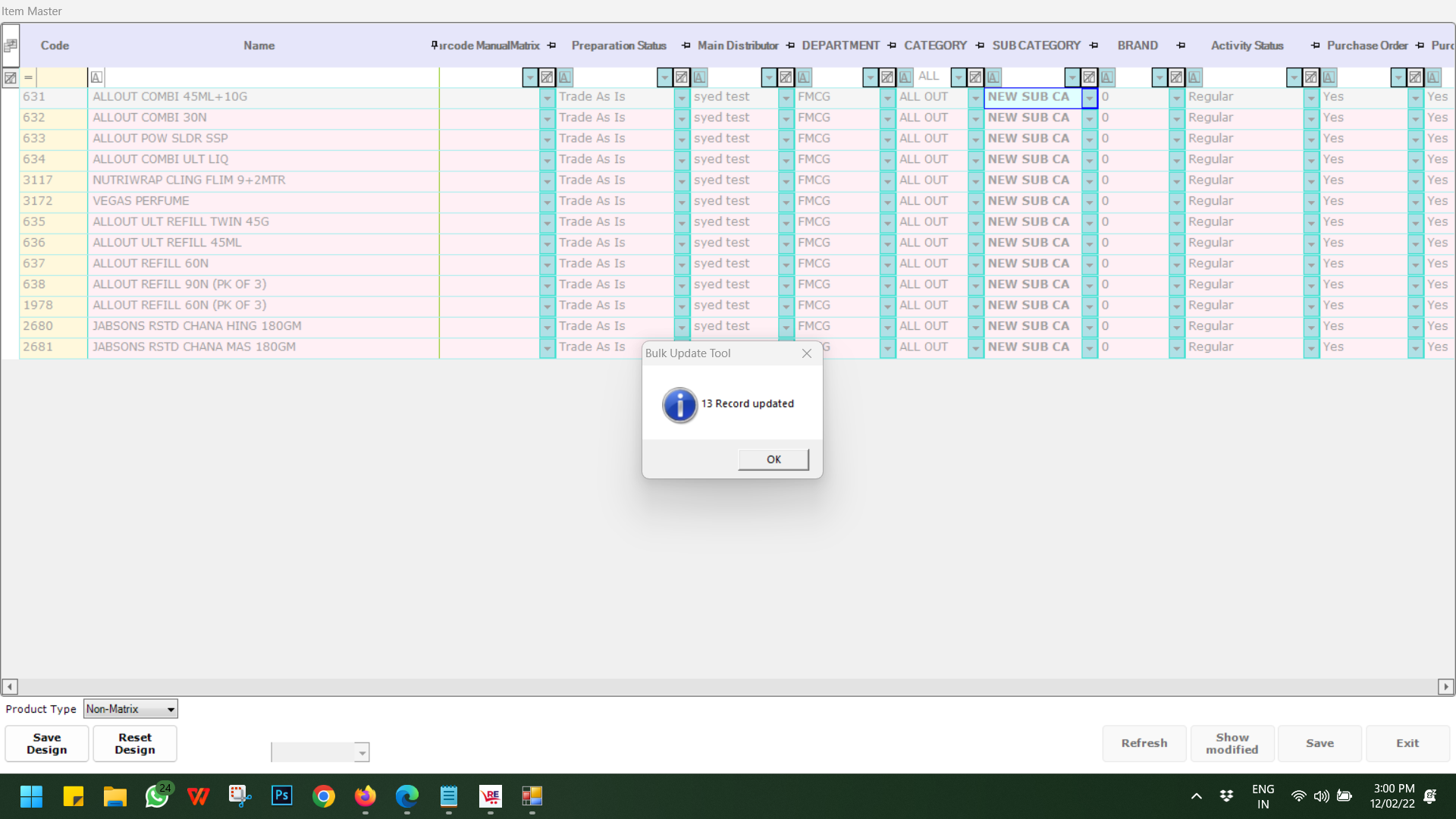1456x819 pixels.
Task: Click OK in Bulk Update Tool dialog
Action: click(773, 460)
